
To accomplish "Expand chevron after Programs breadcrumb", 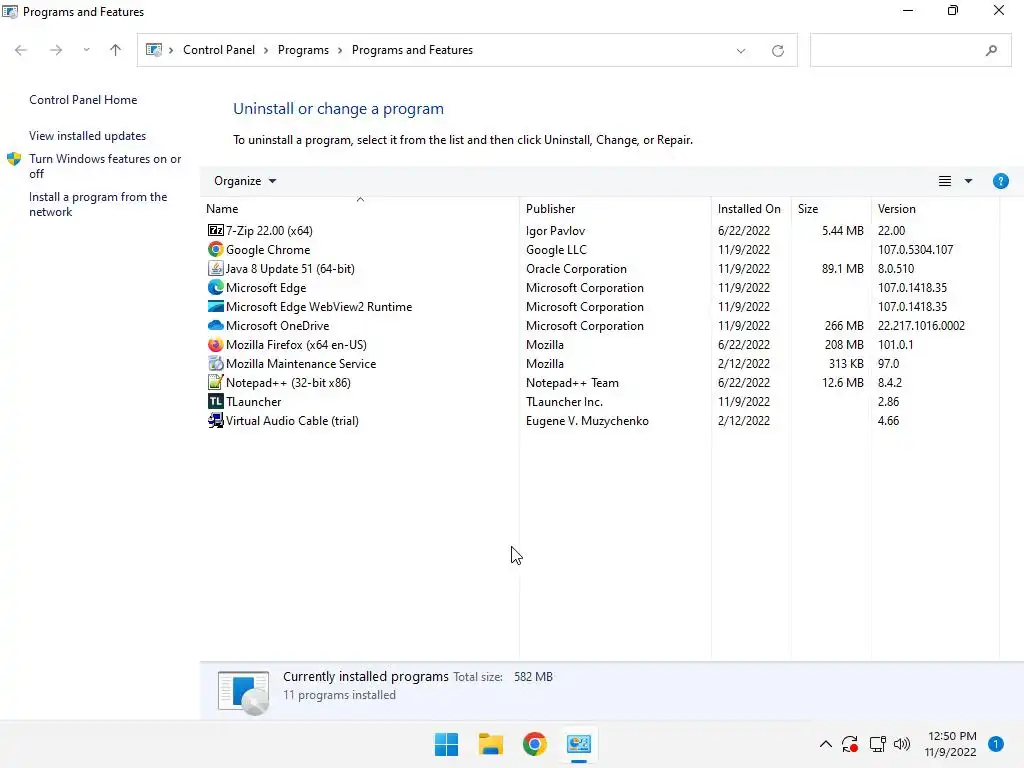I will click(340, 50).
